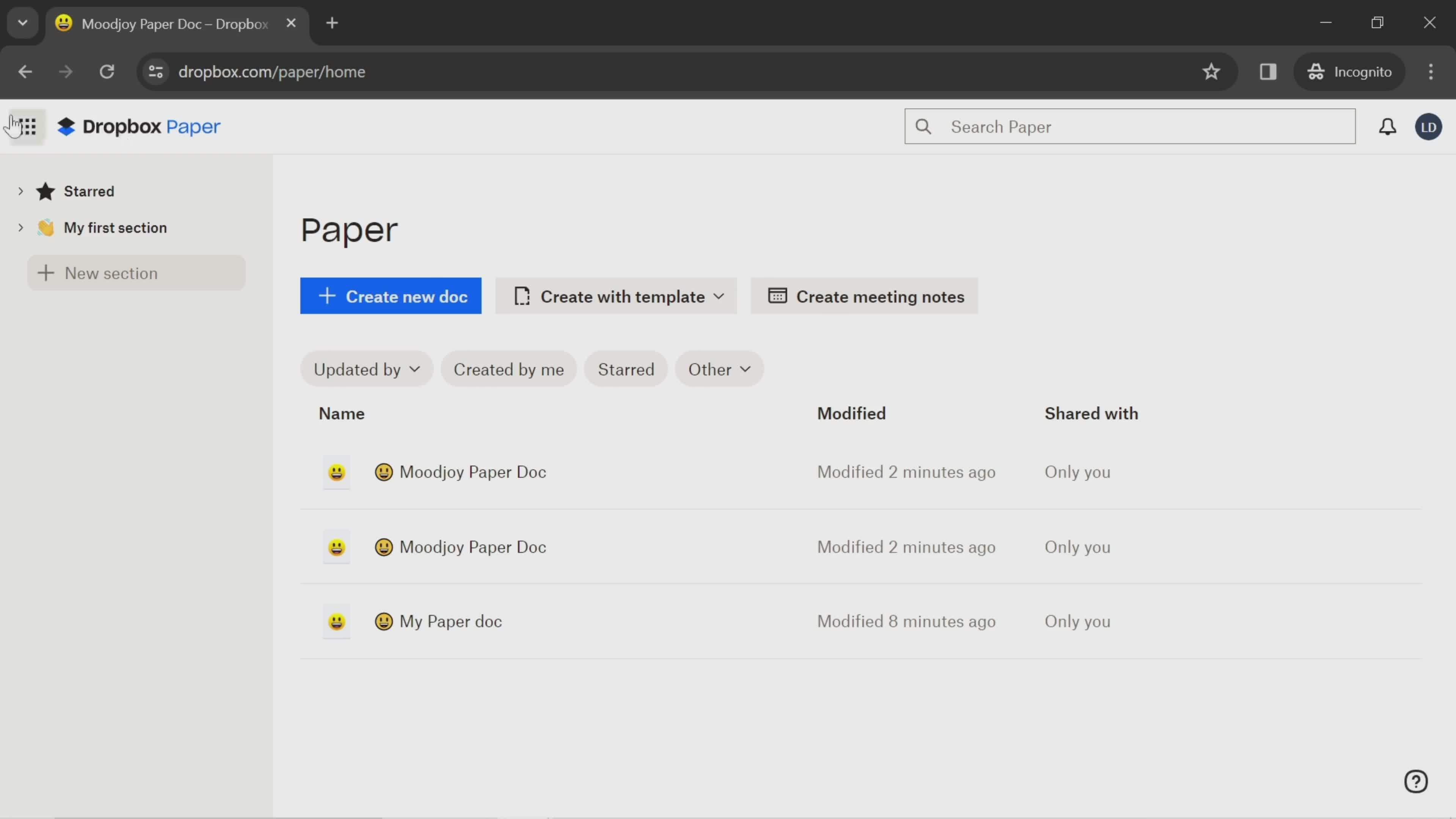Expand My first section in sidebar
Image resolution: width=1456 pixels, height=819 pixels.
21,227
